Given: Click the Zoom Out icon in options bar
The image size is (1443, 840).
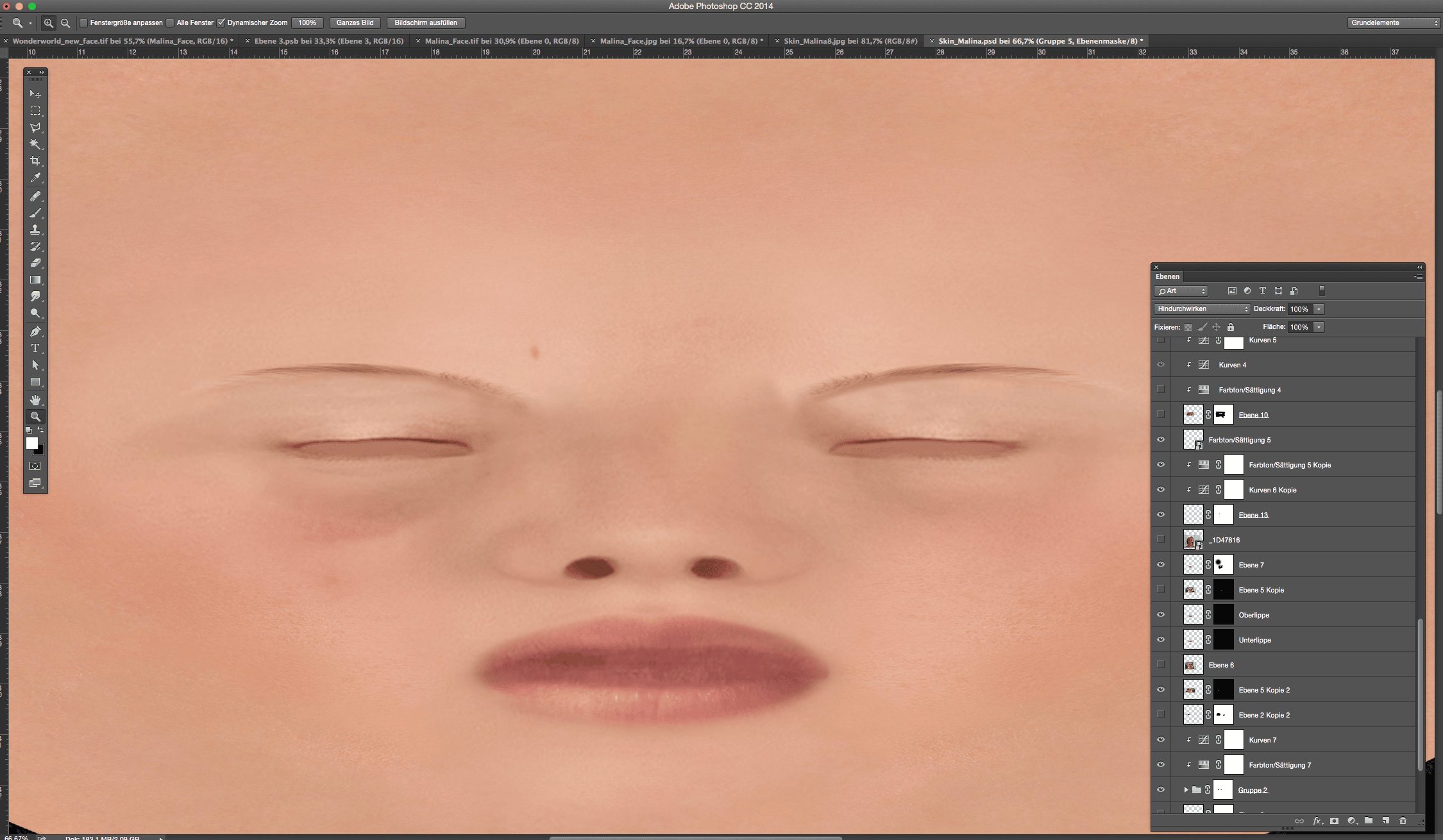Looking at the screenshot, I should click(x=65, y=23).
